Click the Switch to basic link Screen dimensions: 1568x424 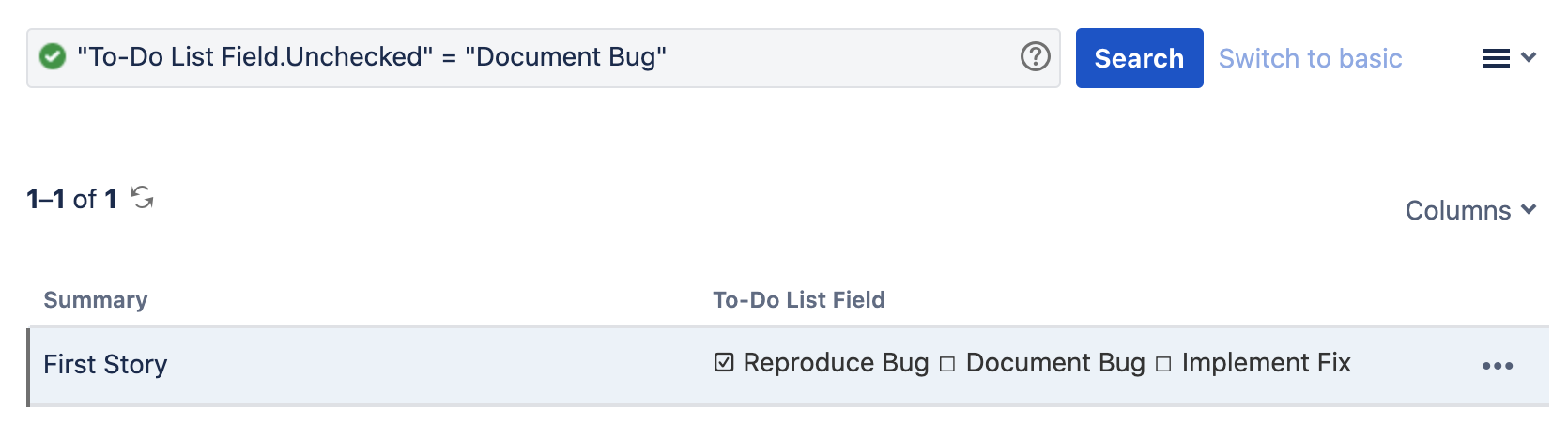click(1310, 58)
